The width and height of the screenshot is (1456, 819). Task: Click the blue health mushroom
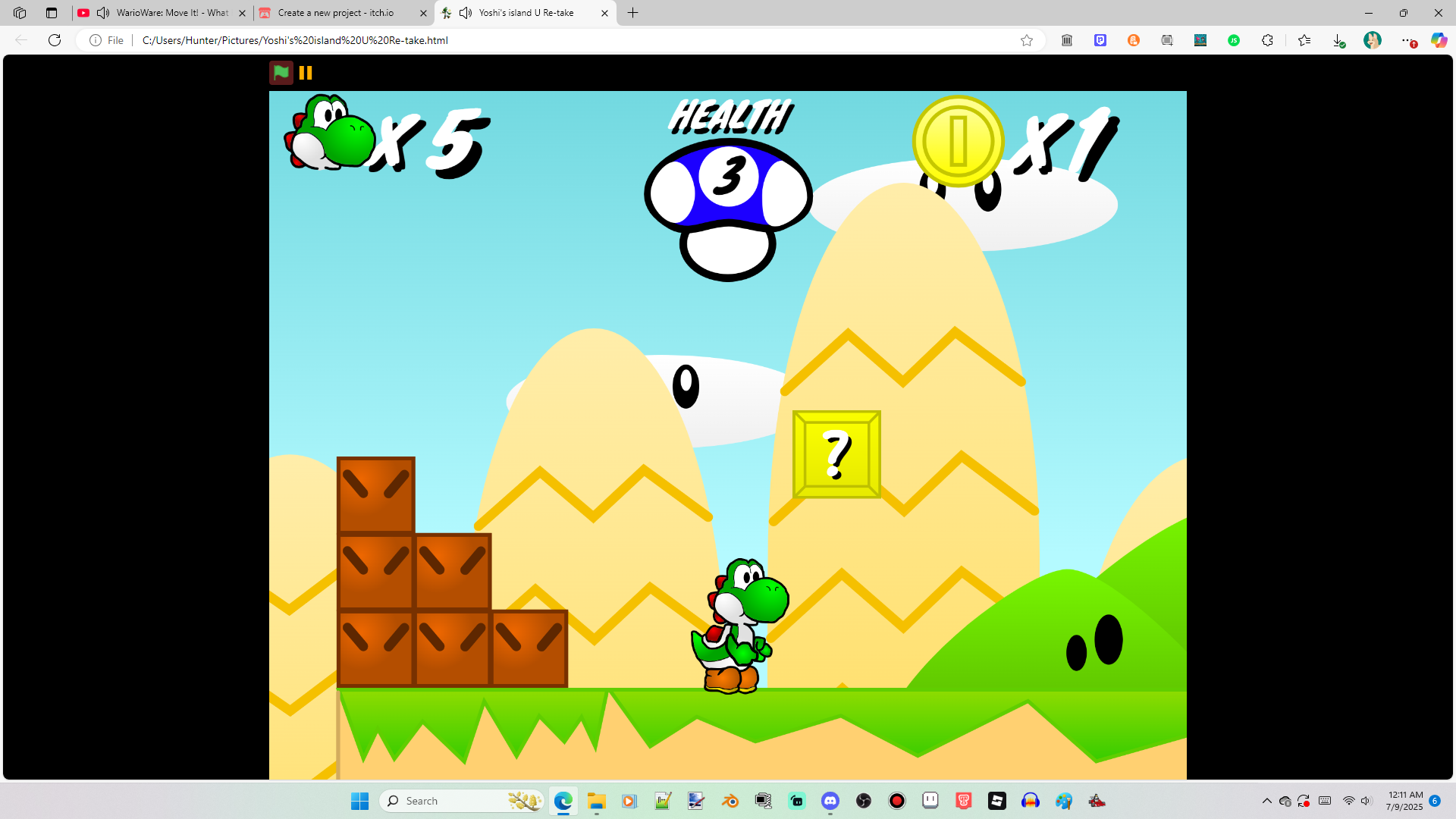pos(728,209)
